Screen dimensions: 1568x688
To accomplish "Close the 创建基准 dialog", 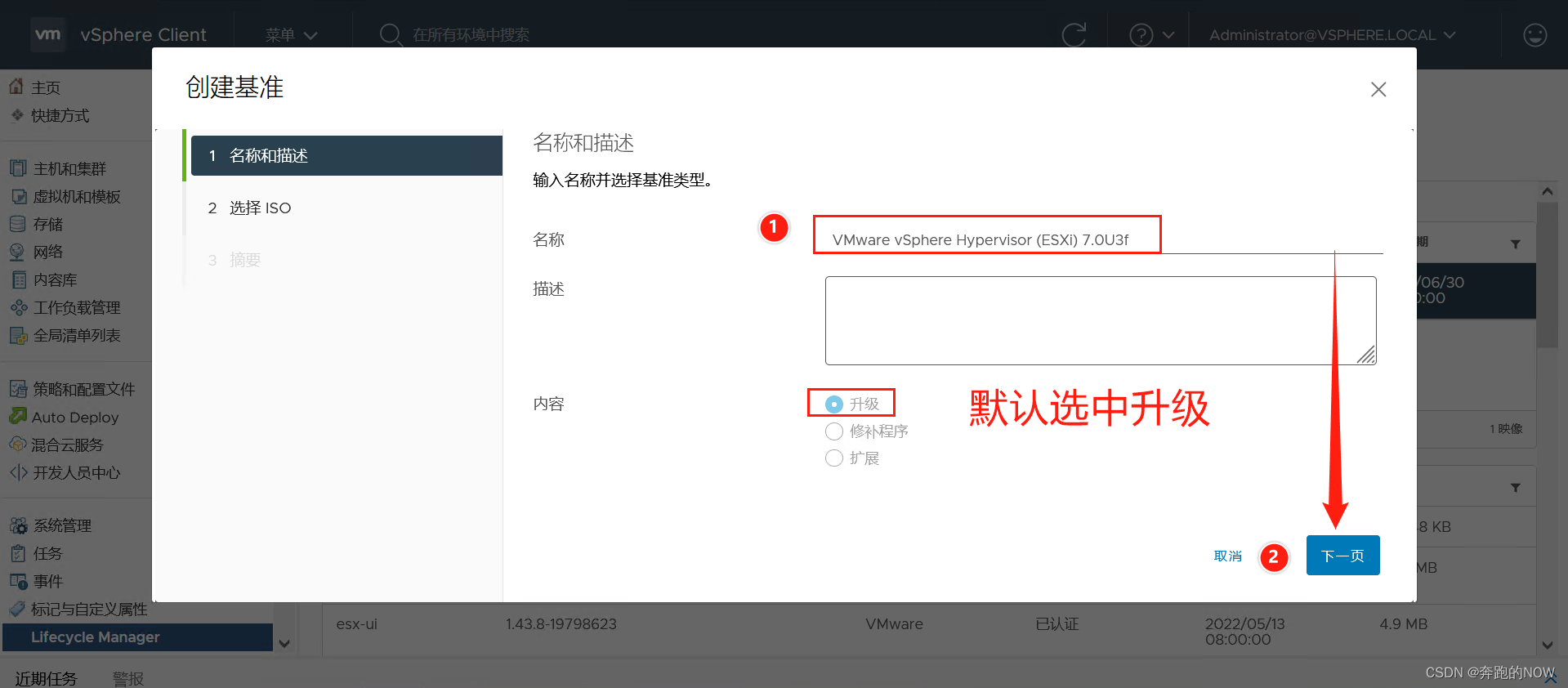I will tap(1378, 89).
